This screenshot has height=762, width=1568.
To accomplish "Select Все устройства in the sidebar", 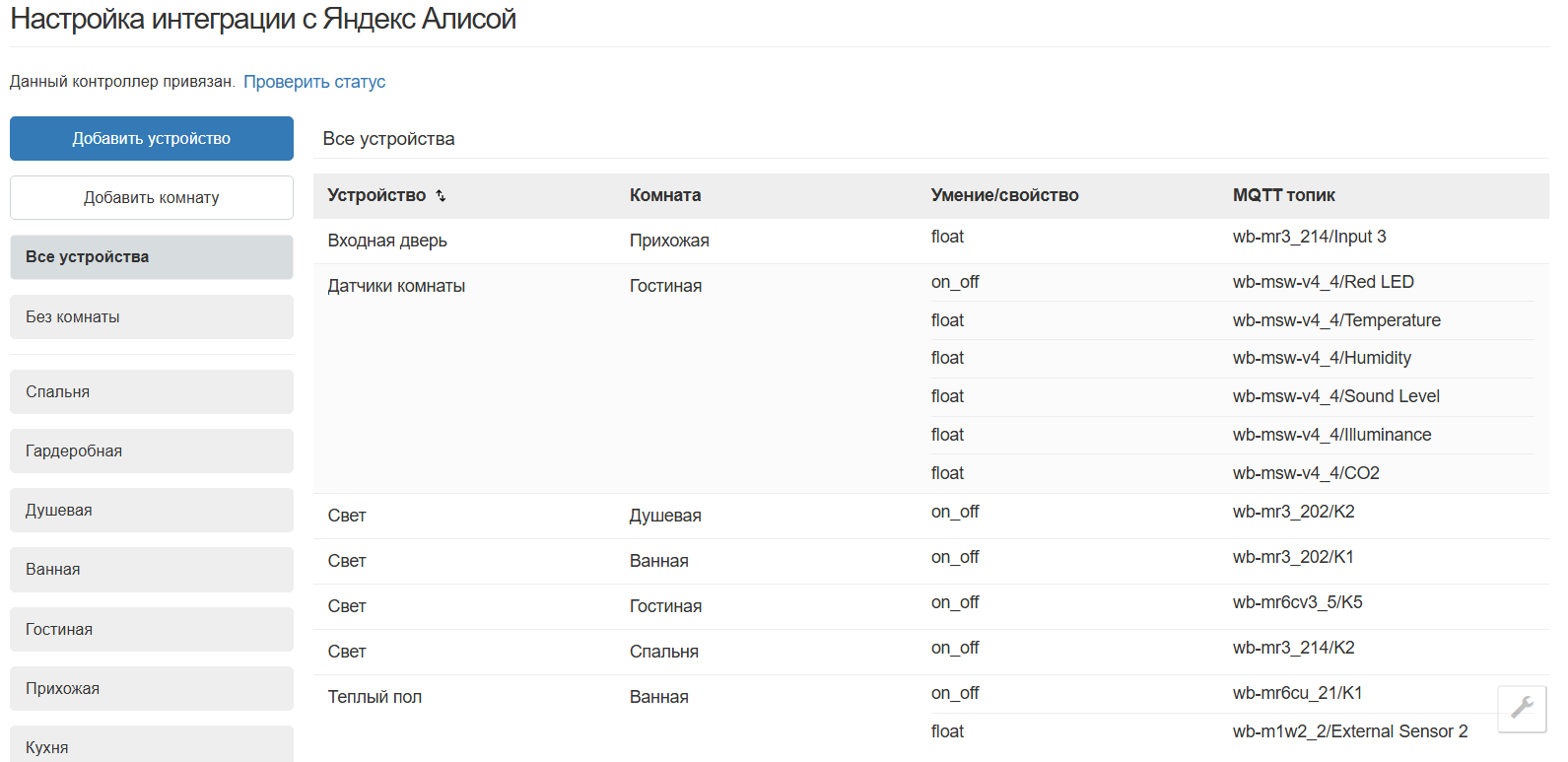I will pyautogui.click(x=152, y=257).
